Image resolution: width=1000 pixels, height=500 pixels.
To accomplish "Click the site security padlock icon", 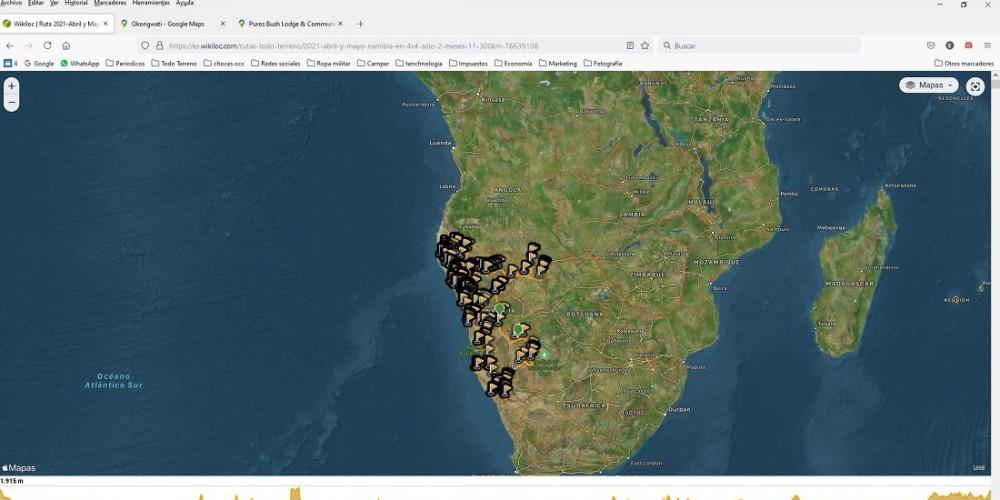I will (159, 46).
